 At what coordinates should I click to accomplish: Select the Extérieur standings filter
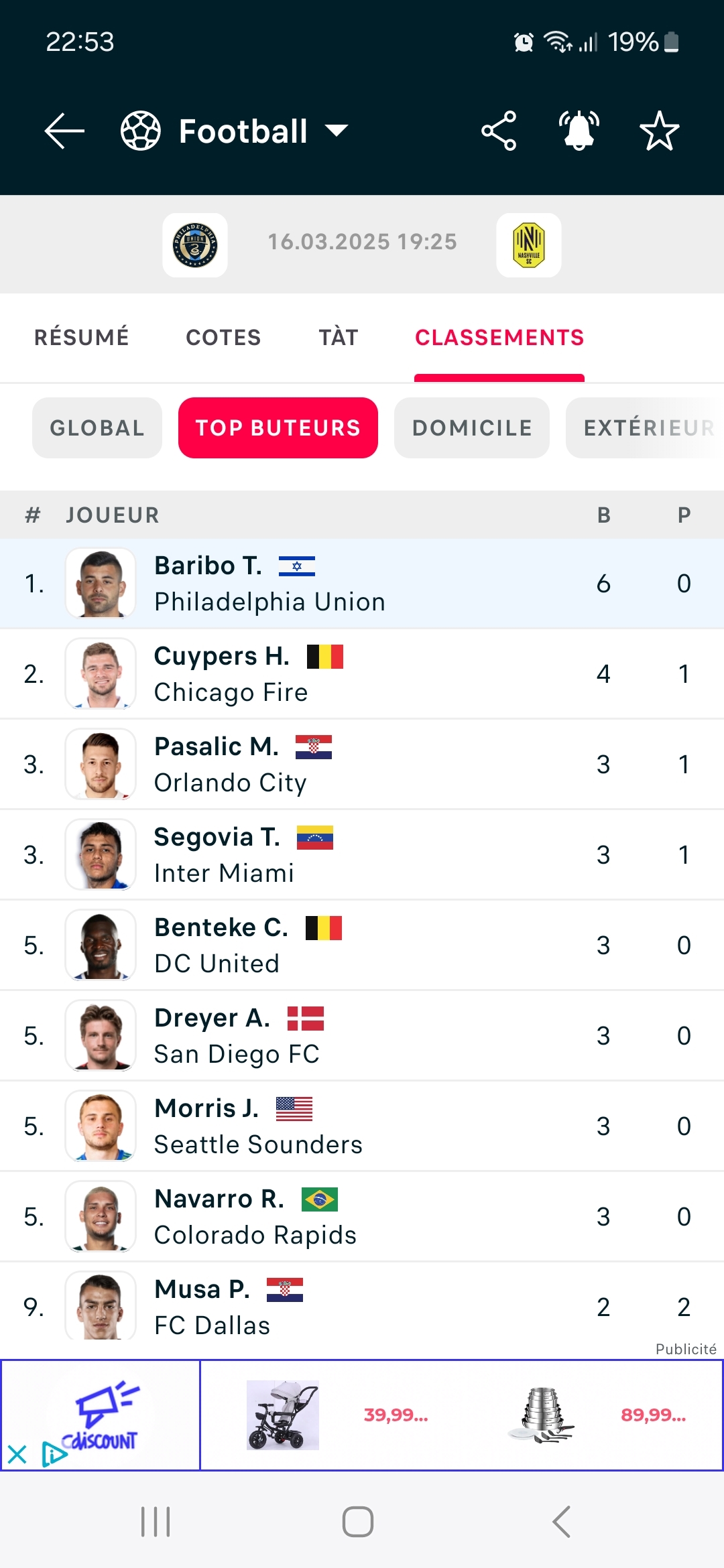[x=647, y=428]
